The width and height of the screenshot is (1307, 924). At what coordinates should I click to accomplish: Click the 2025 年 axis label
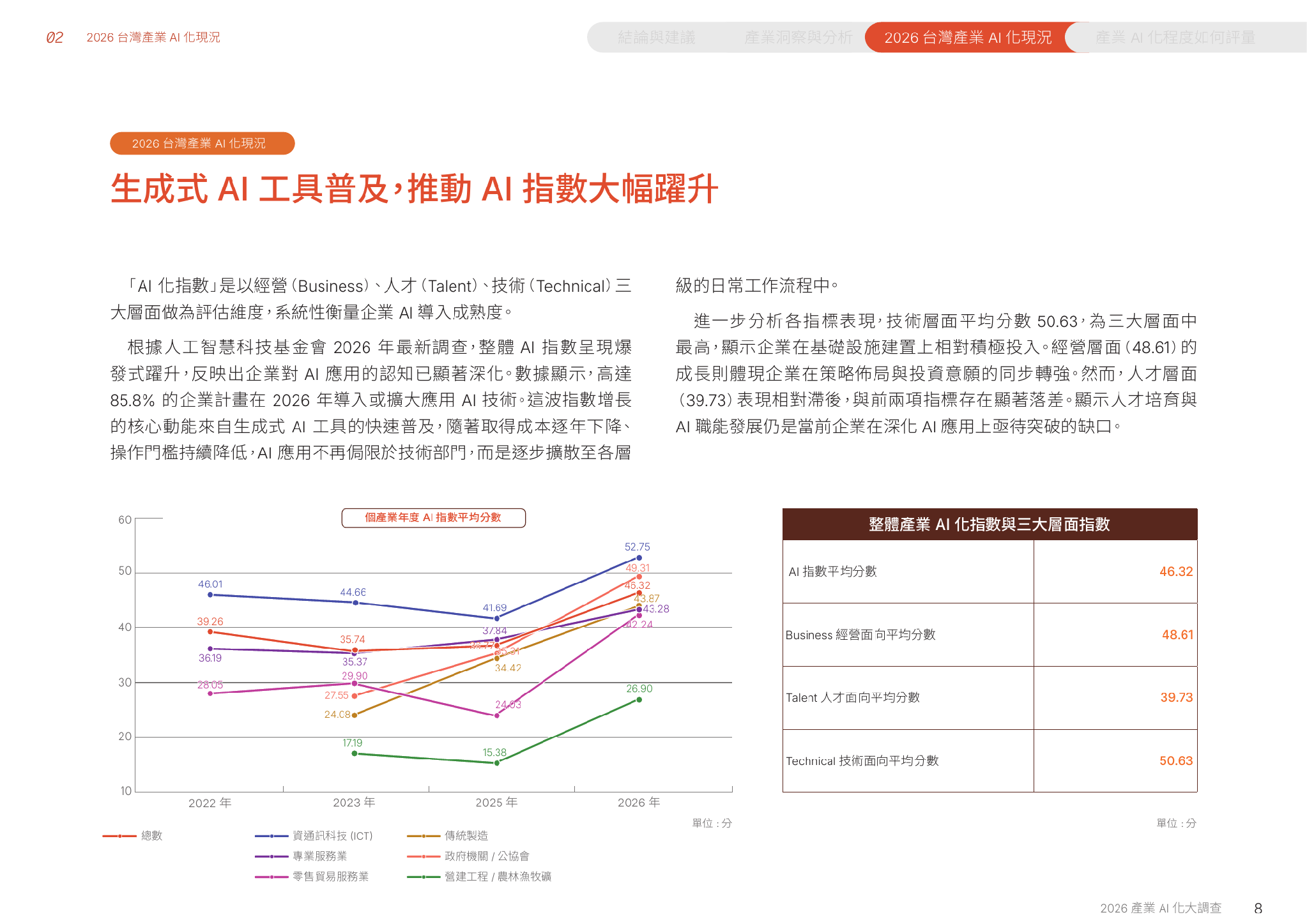pyautogui.click(x=496, y=803)
